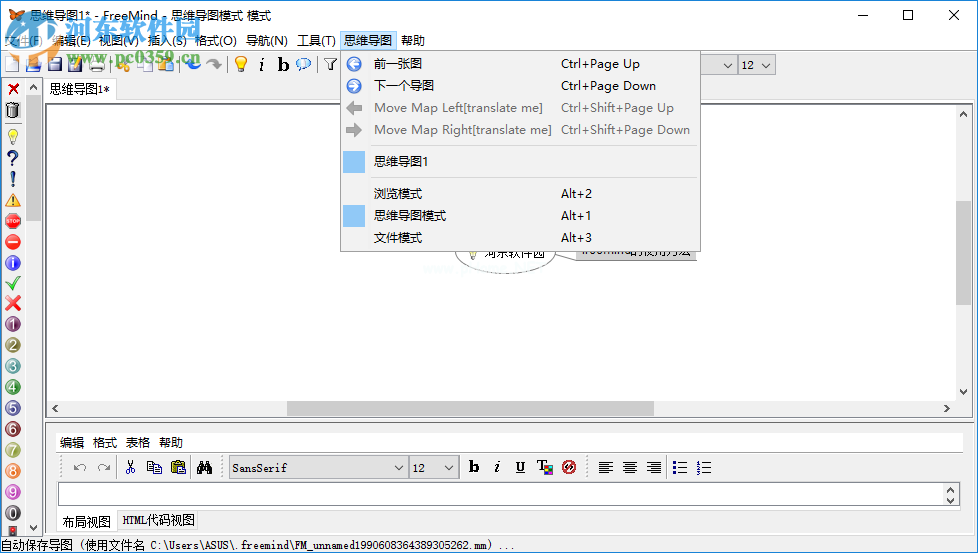The image size is (978, 553).
Task: Switch to 布局视图 tab
Action: (x=87, y=521)
